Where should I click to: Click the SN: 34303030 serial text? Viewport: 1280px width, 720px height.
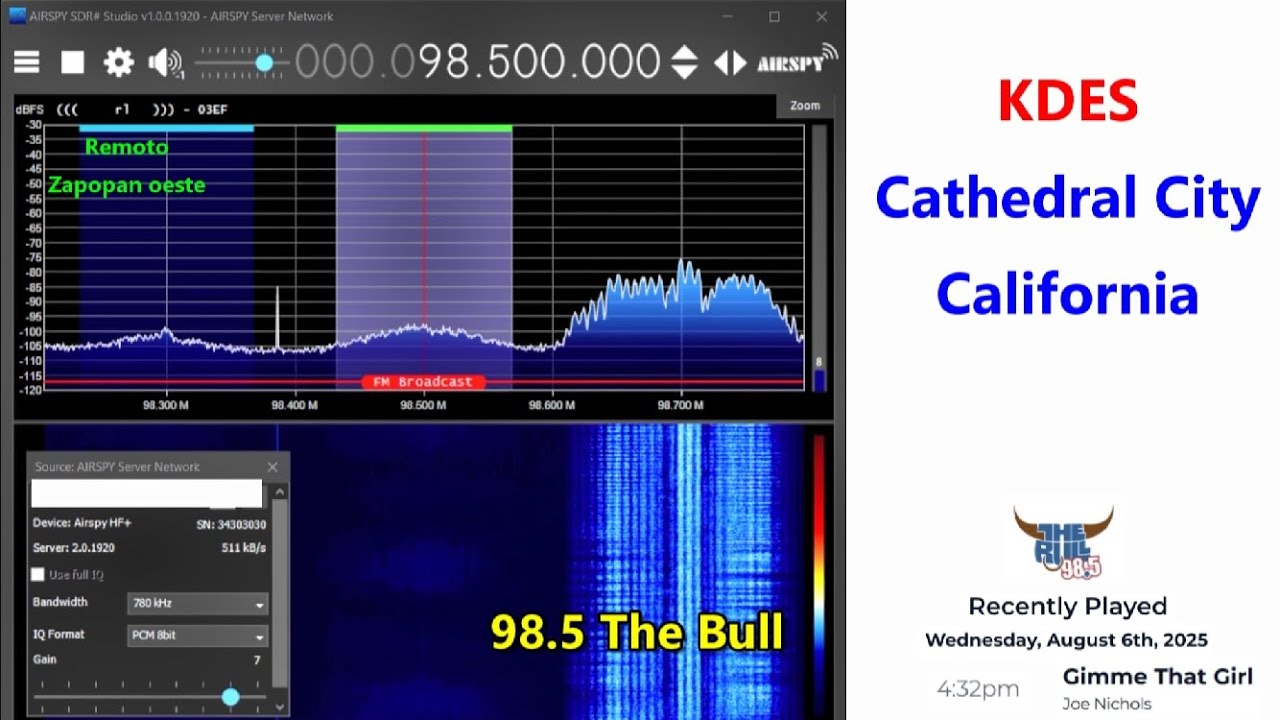pos(230,524)
